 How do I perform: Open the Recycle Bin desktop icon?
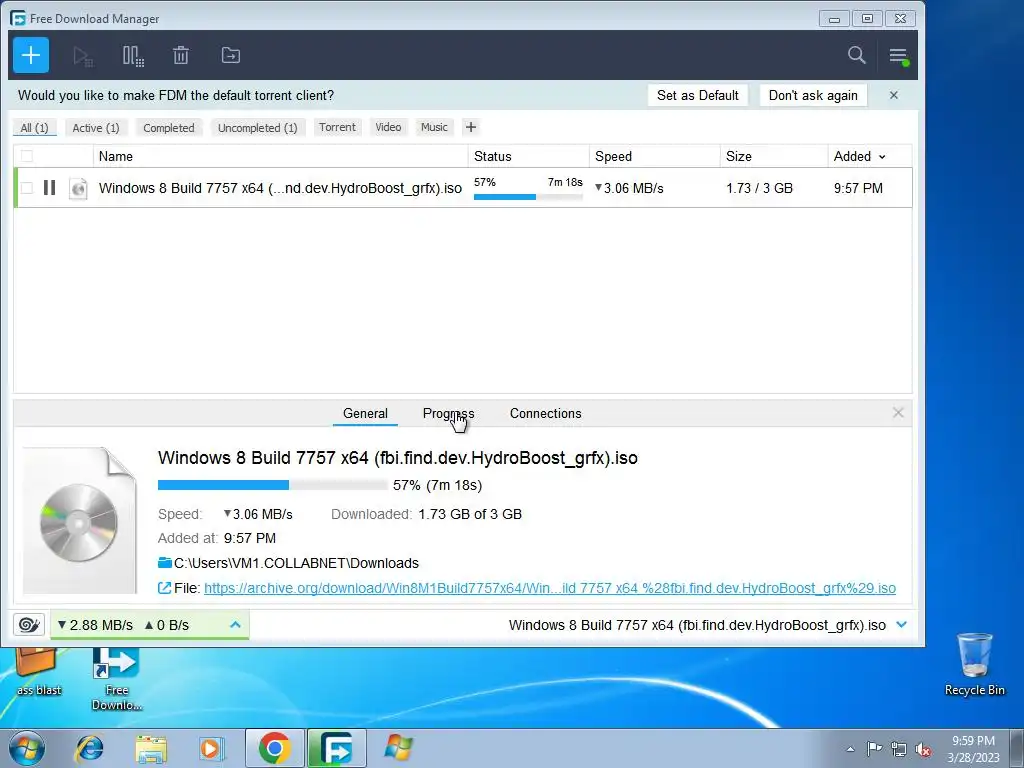(974, 664)
